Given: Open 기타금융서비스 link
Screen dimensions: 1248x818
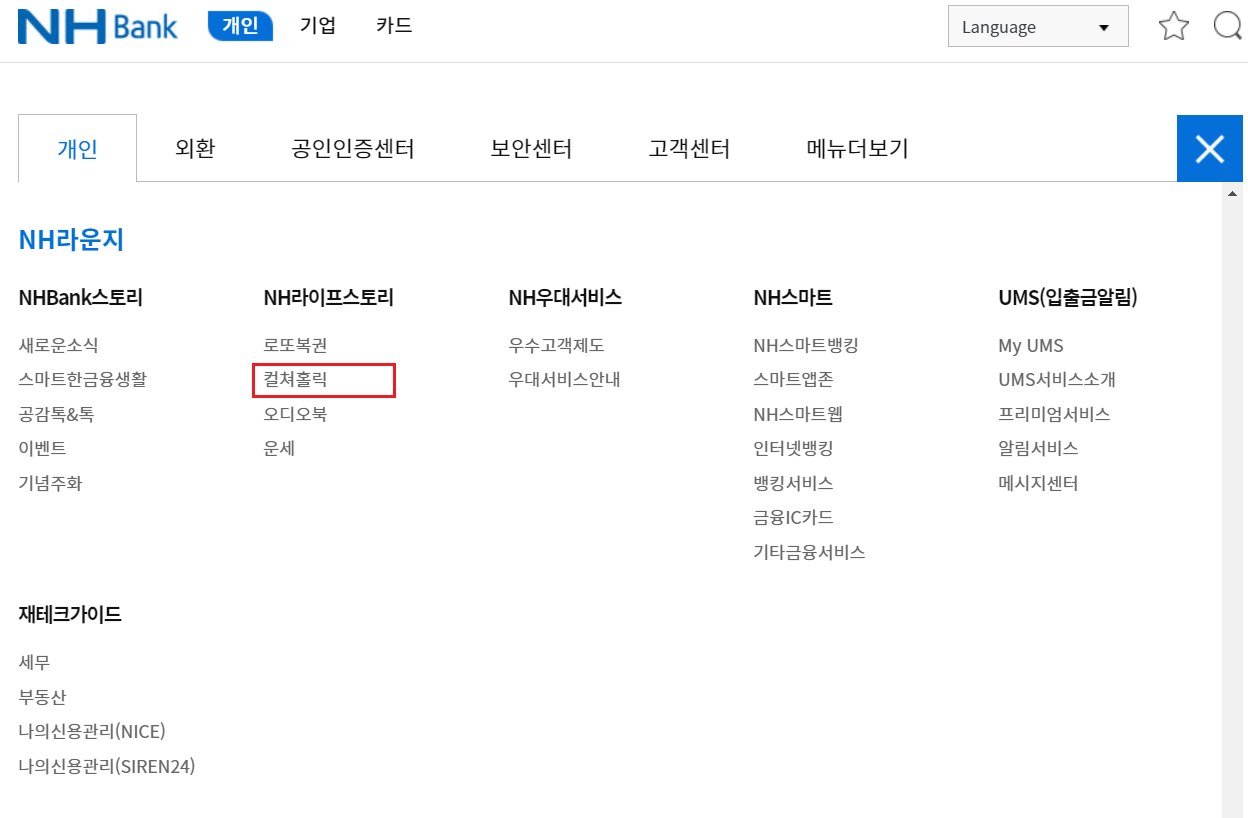Looking at the screenshot, I should [x=809, y=552].
